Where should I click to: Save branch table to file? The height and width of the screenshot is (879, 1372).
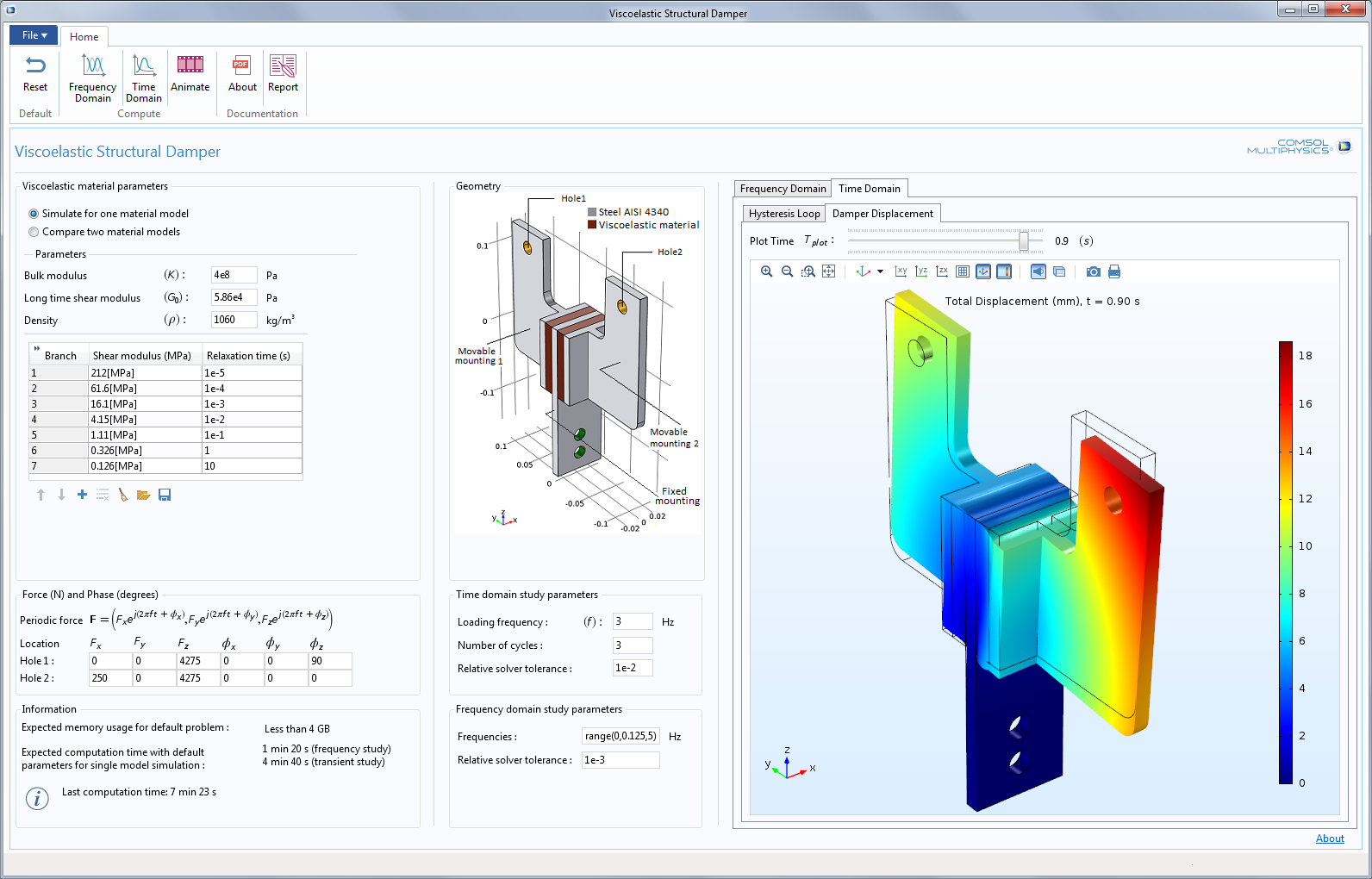tap(165, 495)
